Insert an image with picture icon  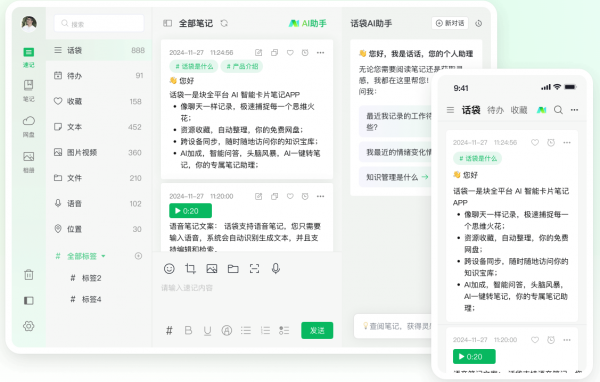point(212,269)
